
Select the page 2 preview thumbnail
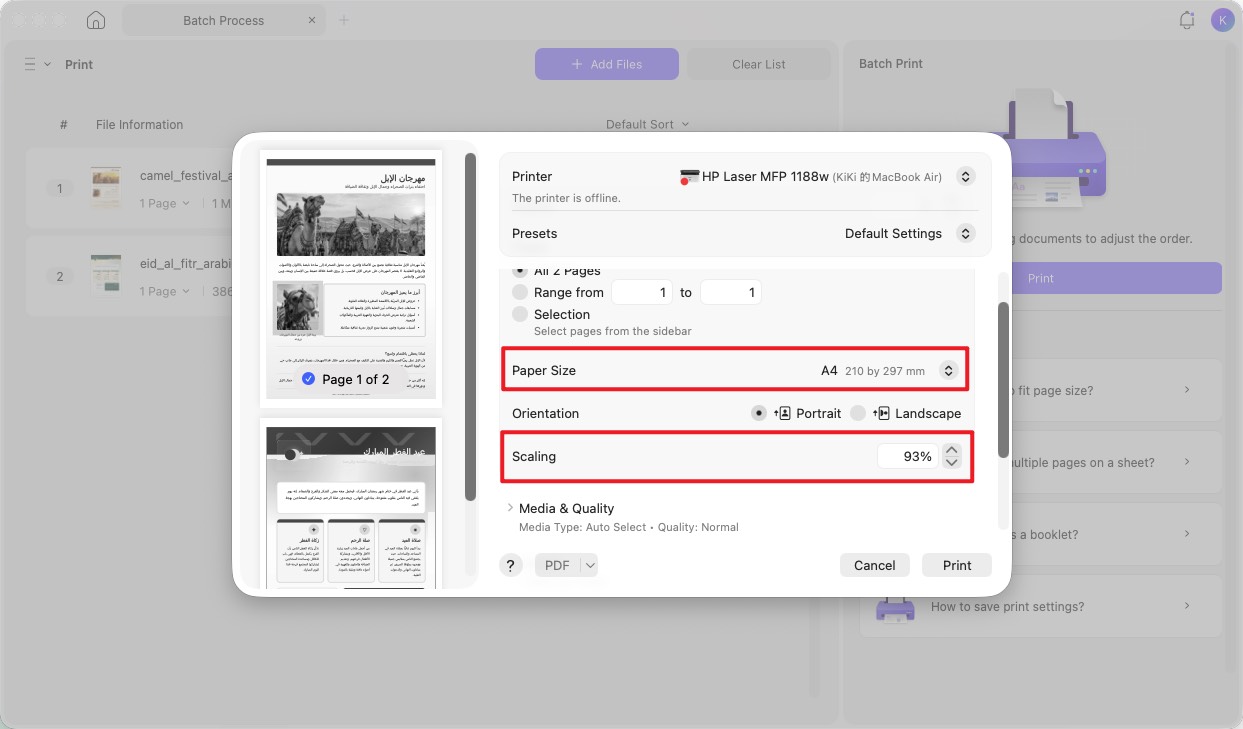pos(351,505)
